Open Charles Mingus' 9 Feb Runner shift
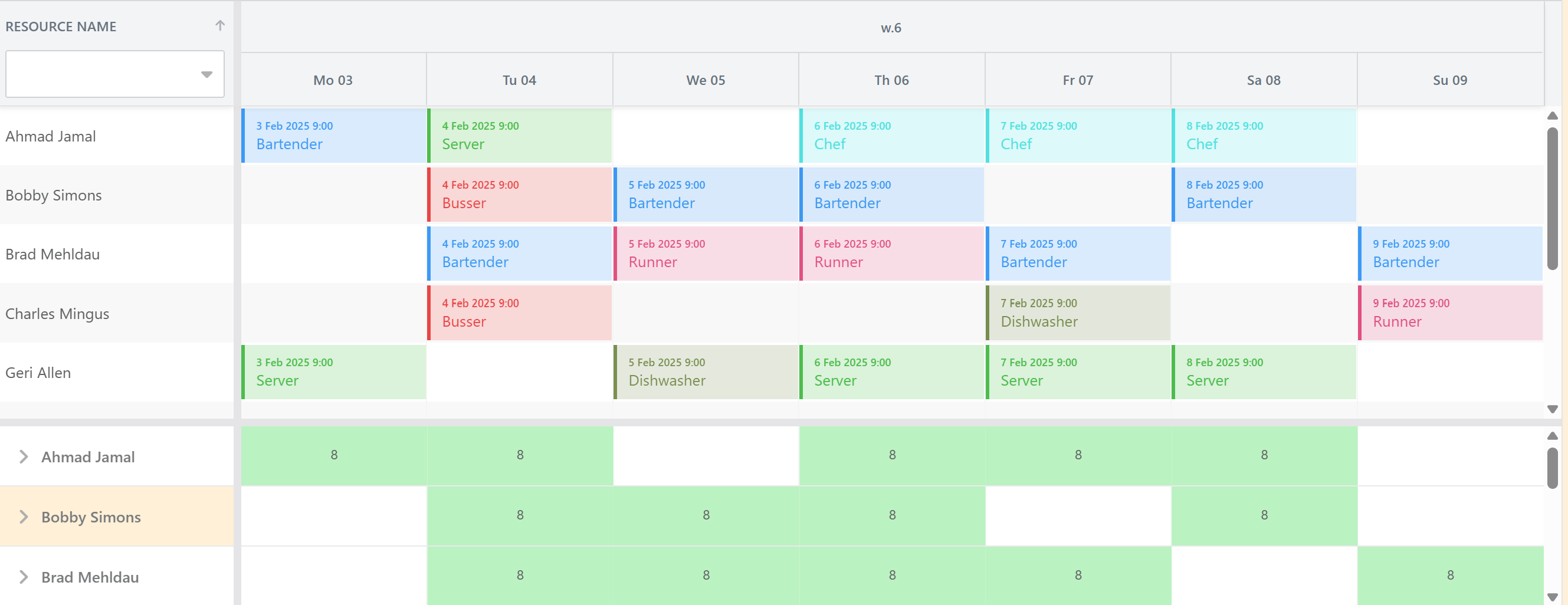The height and width of the screenshot is (605, 1568). (1450, 313)
